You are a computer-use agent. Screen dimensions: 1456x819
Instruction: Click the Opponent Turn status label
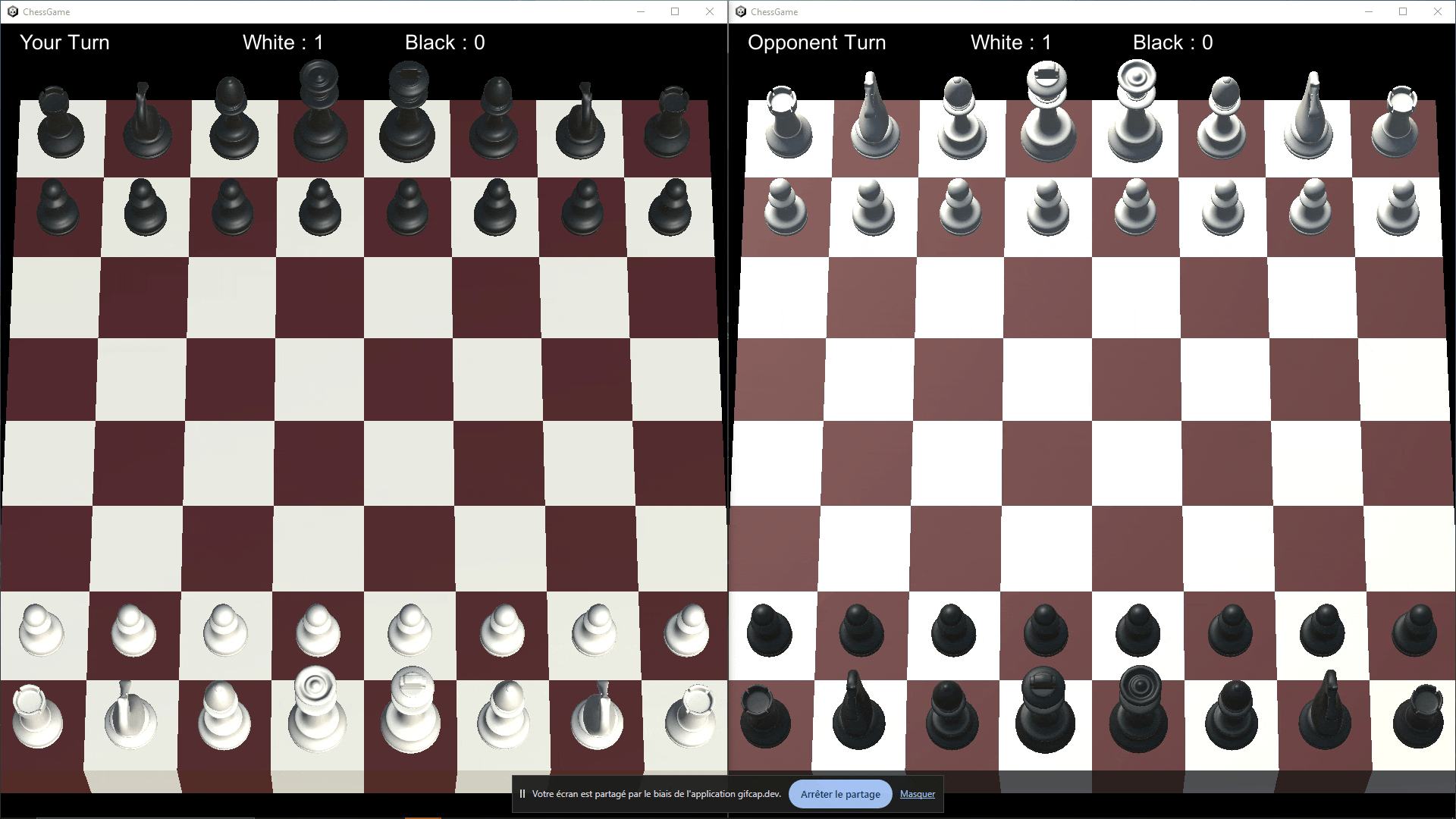click(x=816, y=42)
